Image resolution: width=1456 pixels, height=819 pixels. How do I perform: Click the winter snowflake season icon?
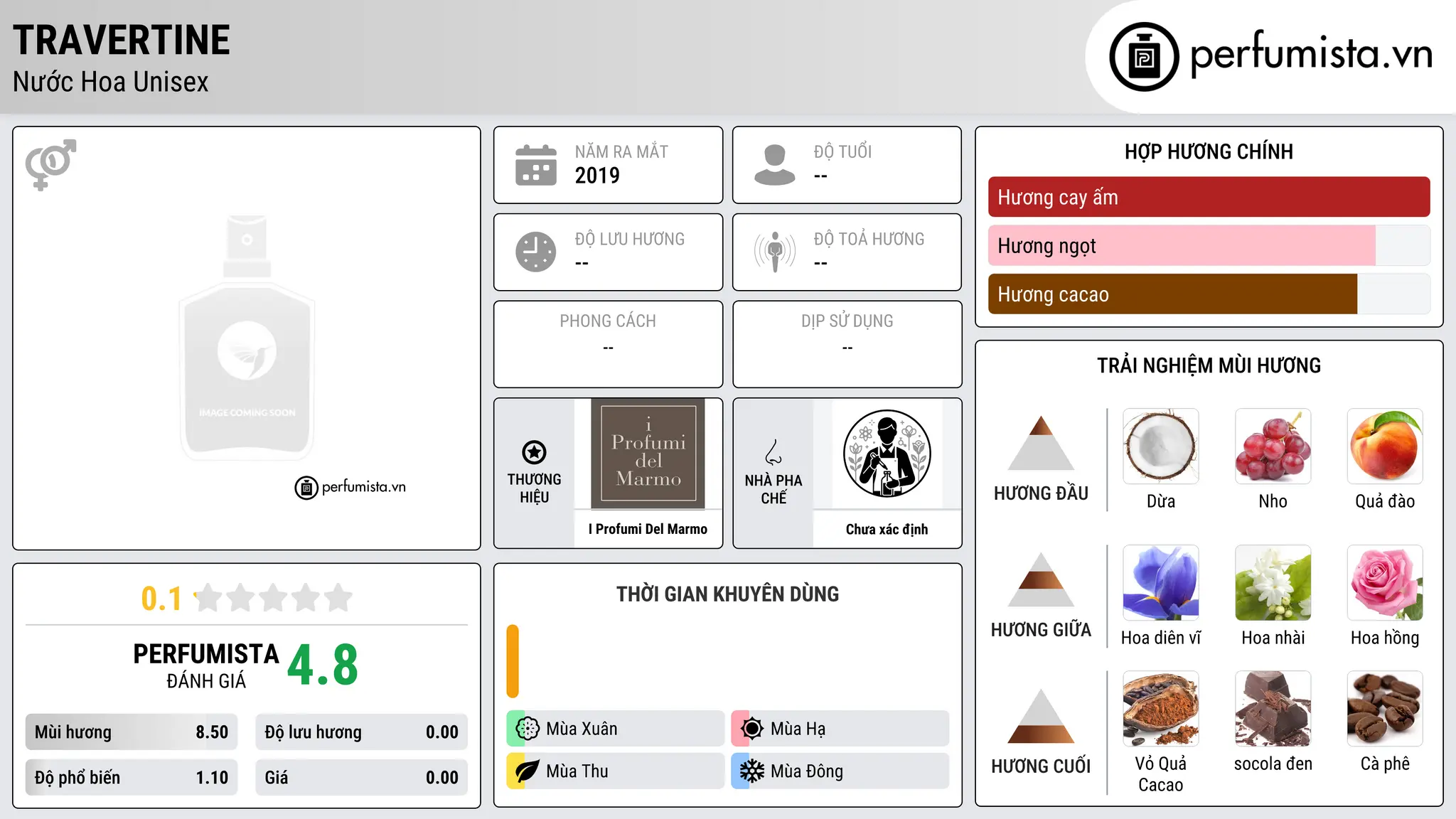coord(752,771)
